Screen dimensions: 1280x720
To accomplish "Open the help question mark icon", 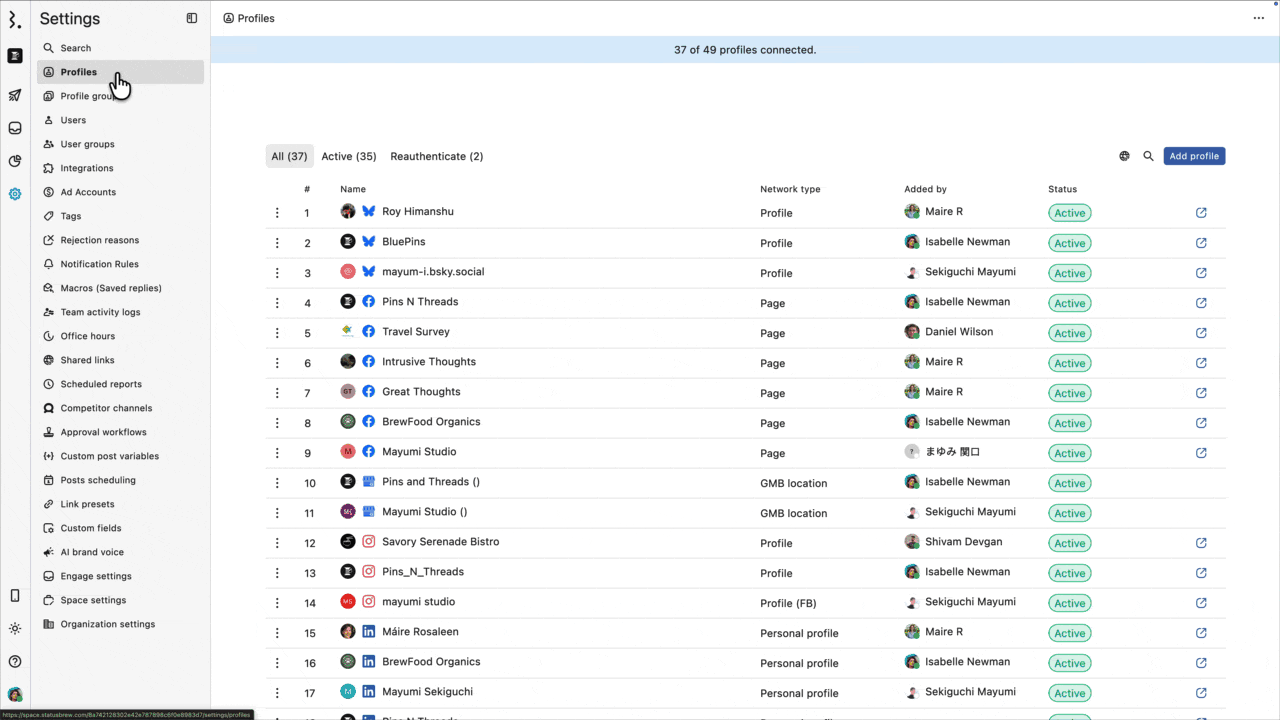I will [15, 661].
